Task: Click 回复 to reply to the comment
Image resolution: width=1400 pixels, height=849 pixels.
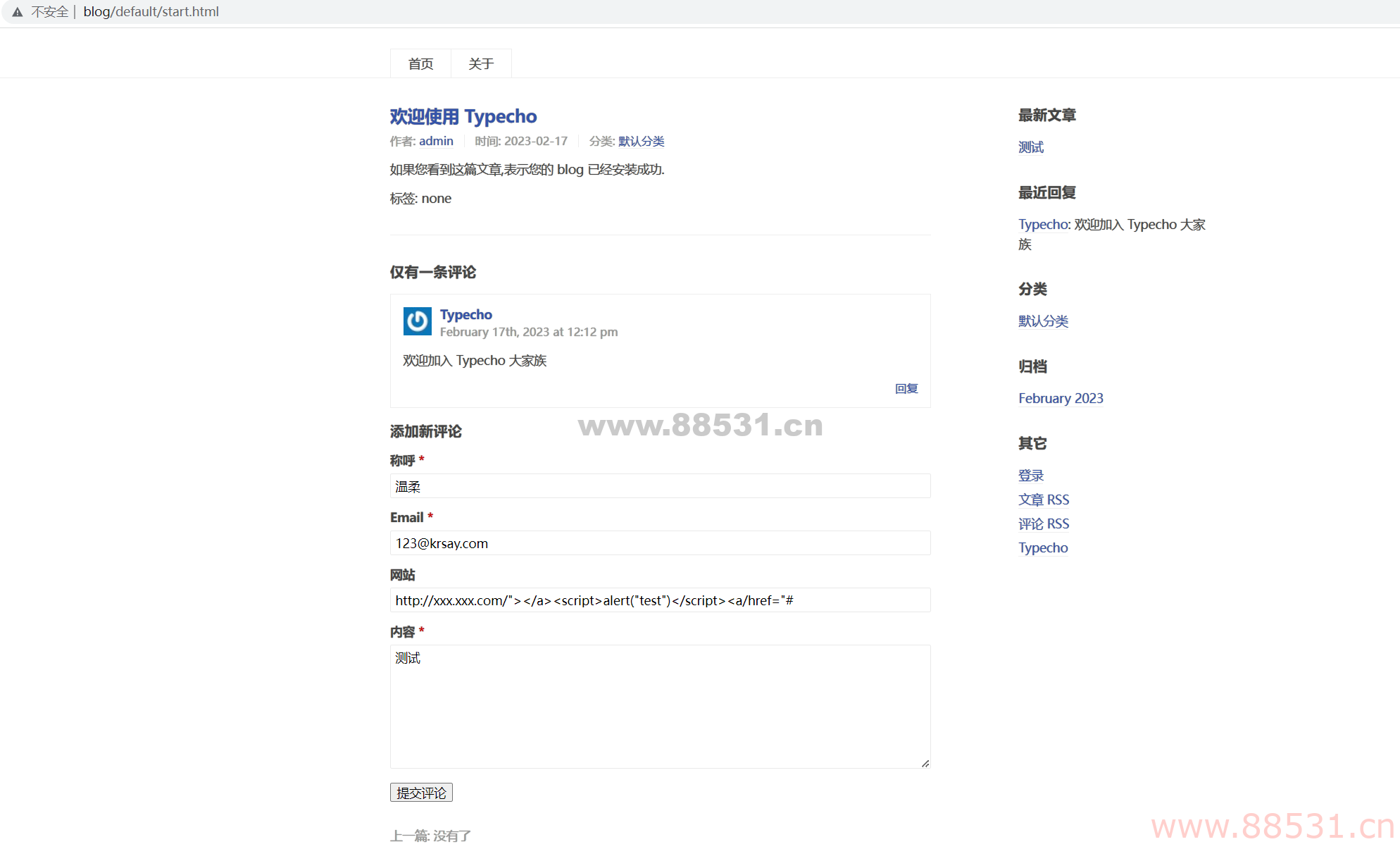Action: click(906, 388)
